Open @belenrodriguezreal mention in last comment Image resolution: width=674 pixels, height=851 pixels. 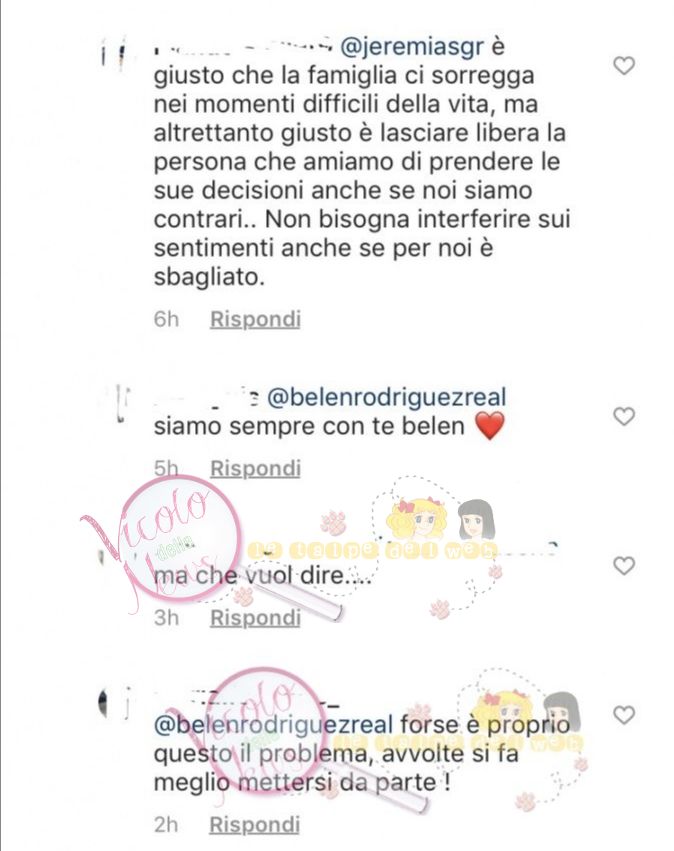[274, 725]
